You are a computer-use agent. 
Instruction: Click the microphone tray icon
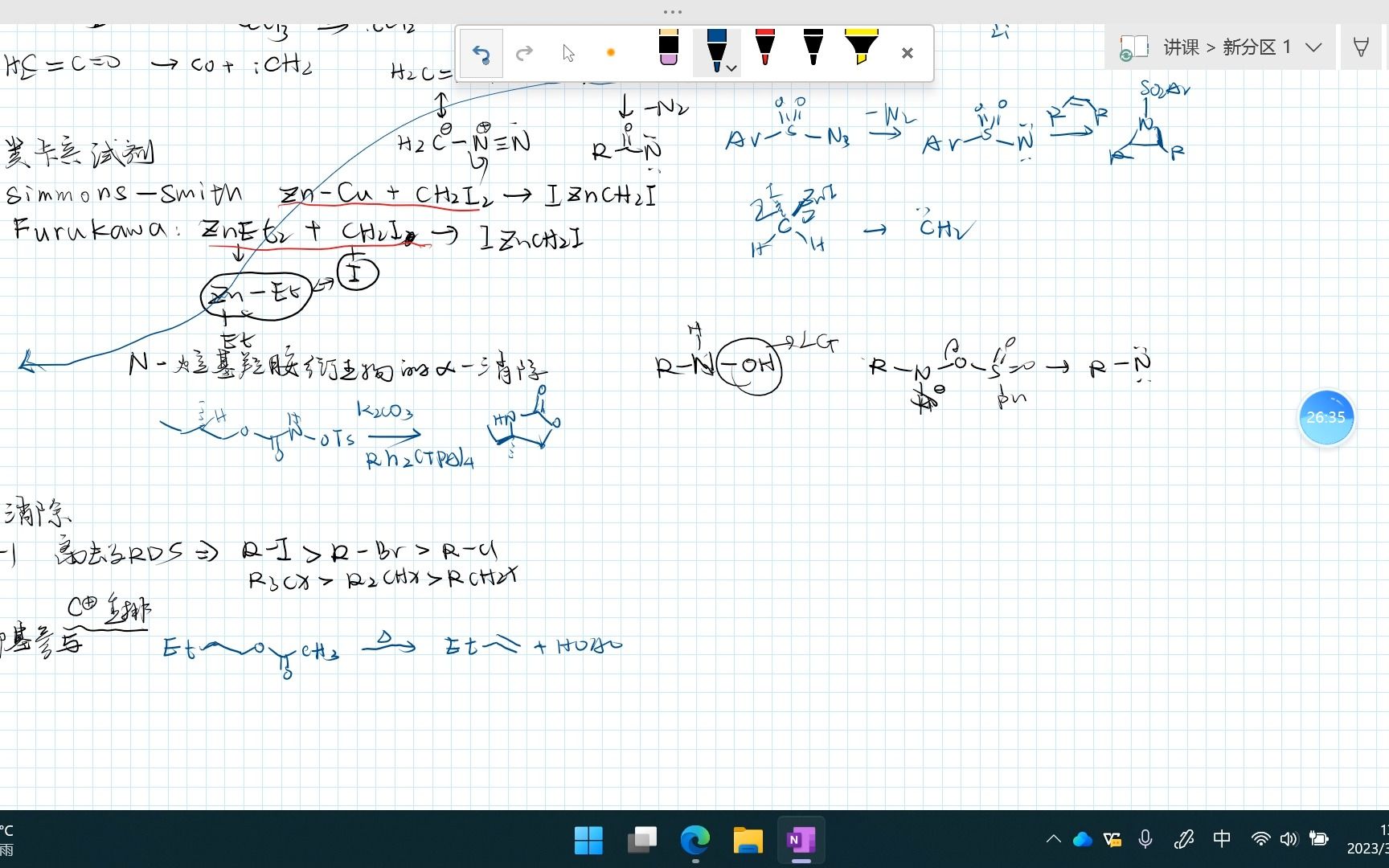(1145, 840)
